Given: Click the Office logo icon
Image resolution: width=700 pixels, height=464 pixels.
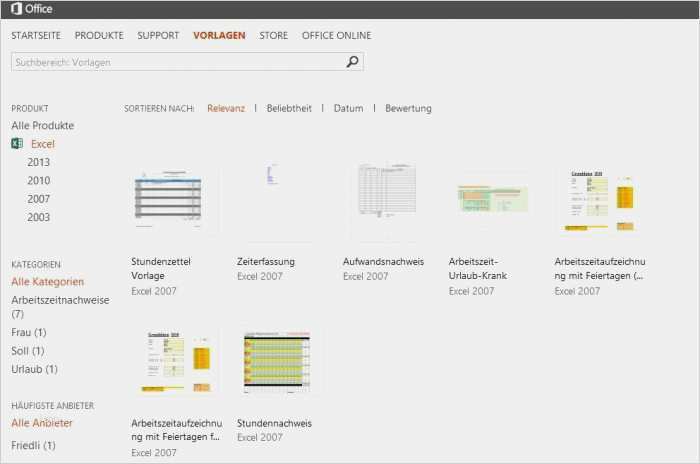Looking at the screenshot, I should (x=14, y=9).
